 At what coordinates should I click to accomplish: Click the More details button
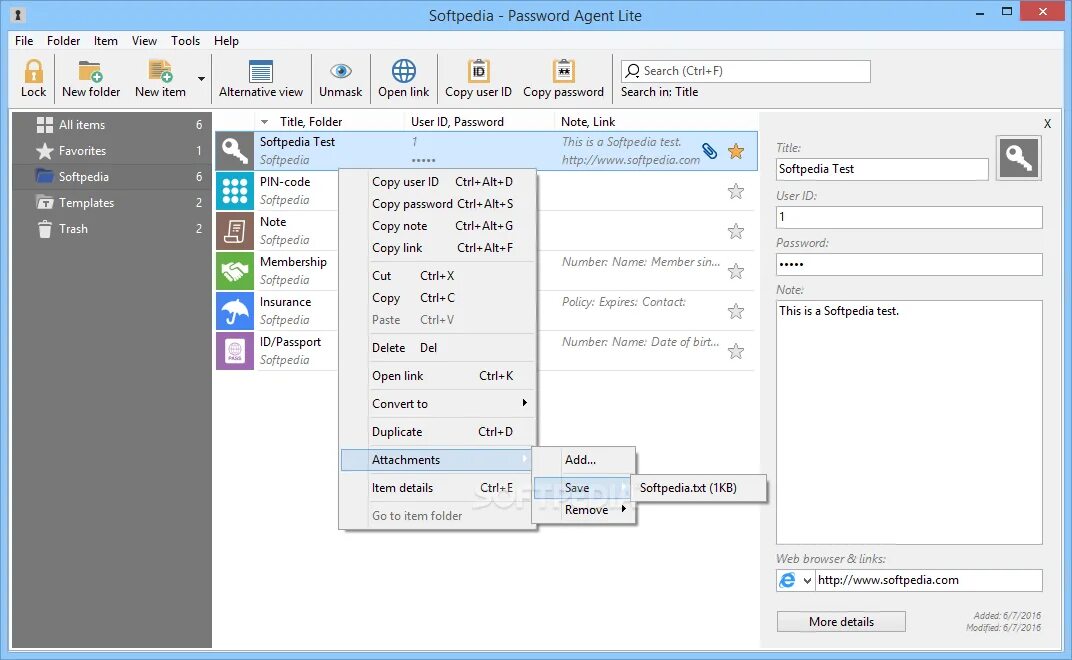pos(840,621)
